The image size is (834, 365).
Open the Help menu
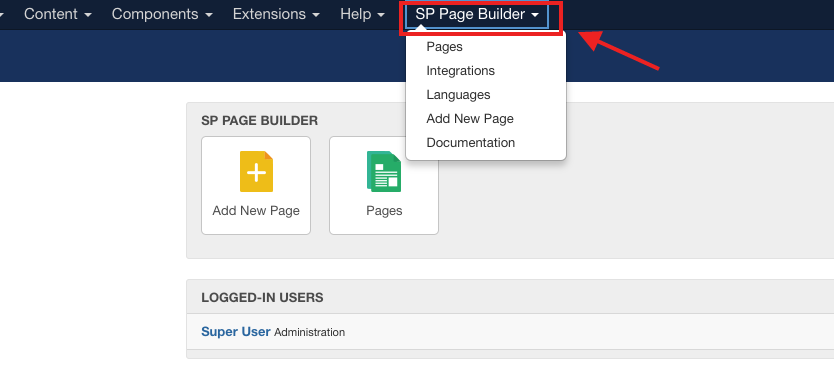click(362, 14)
